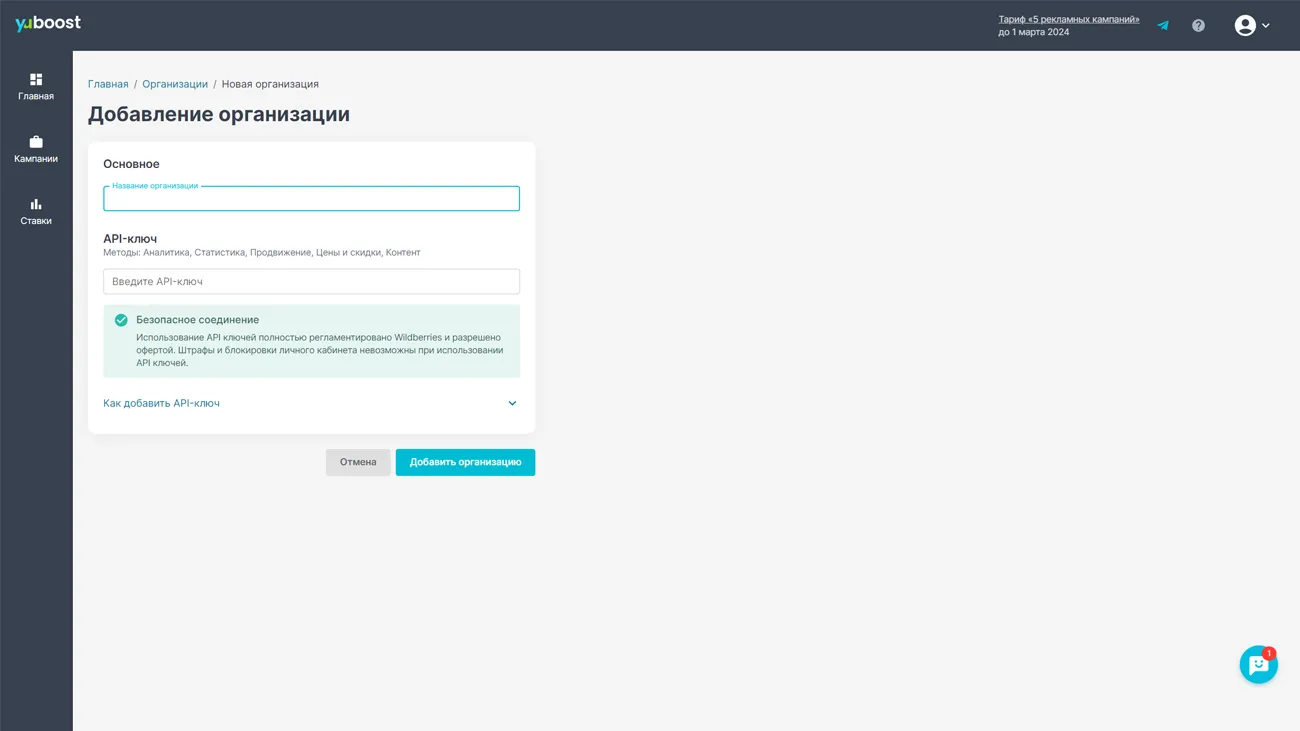
Task: Click the Введите API-ключ input field
Action: 311,282
